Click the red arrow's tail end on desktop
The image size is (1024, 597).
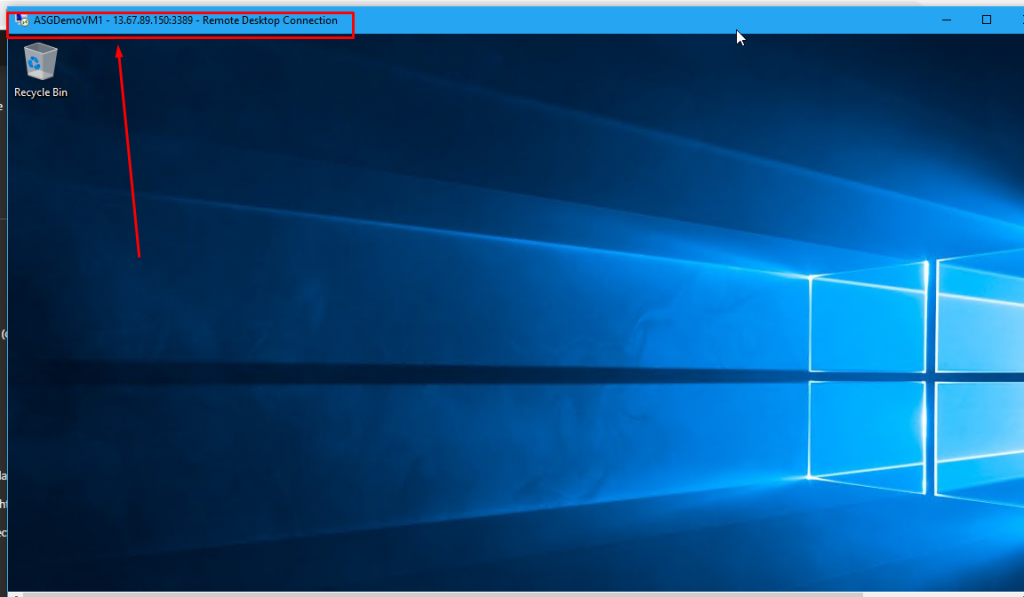138,255
